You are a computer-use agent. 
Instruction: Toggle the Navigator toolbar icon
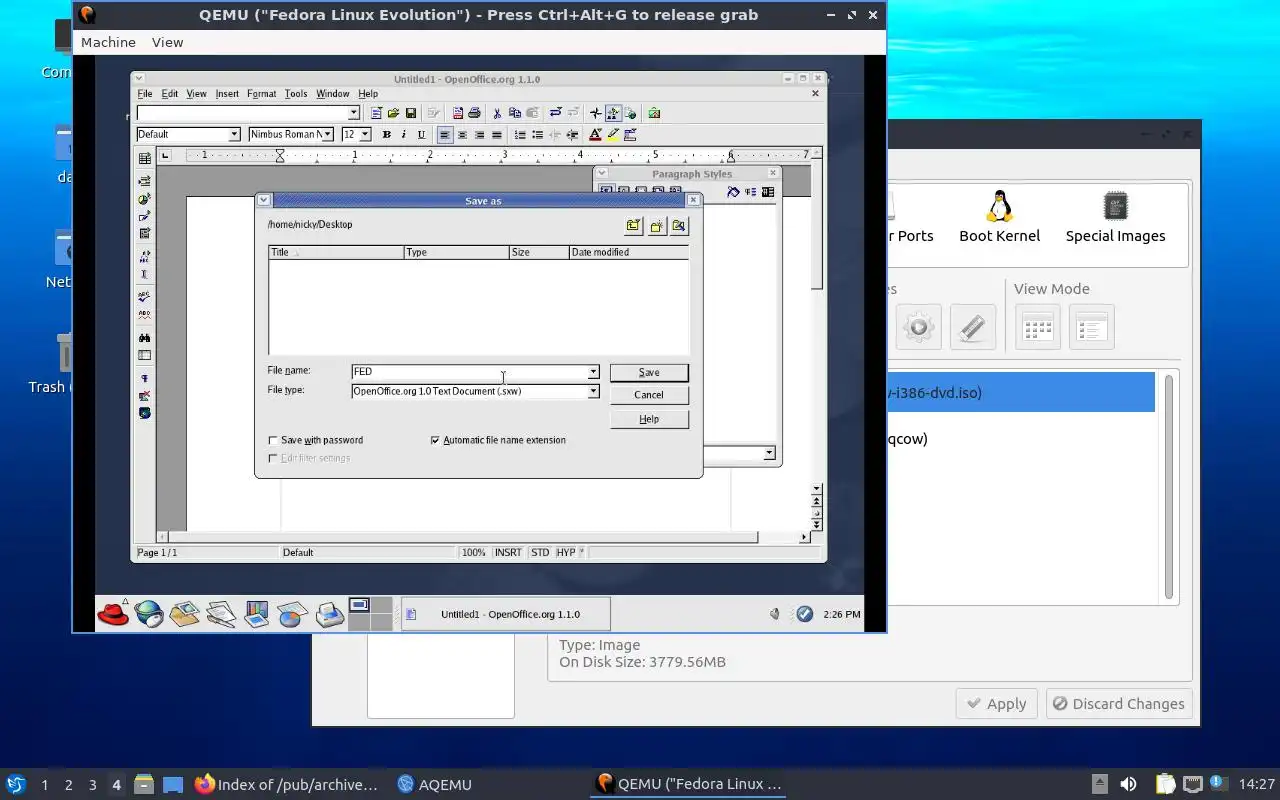[595, 113]
